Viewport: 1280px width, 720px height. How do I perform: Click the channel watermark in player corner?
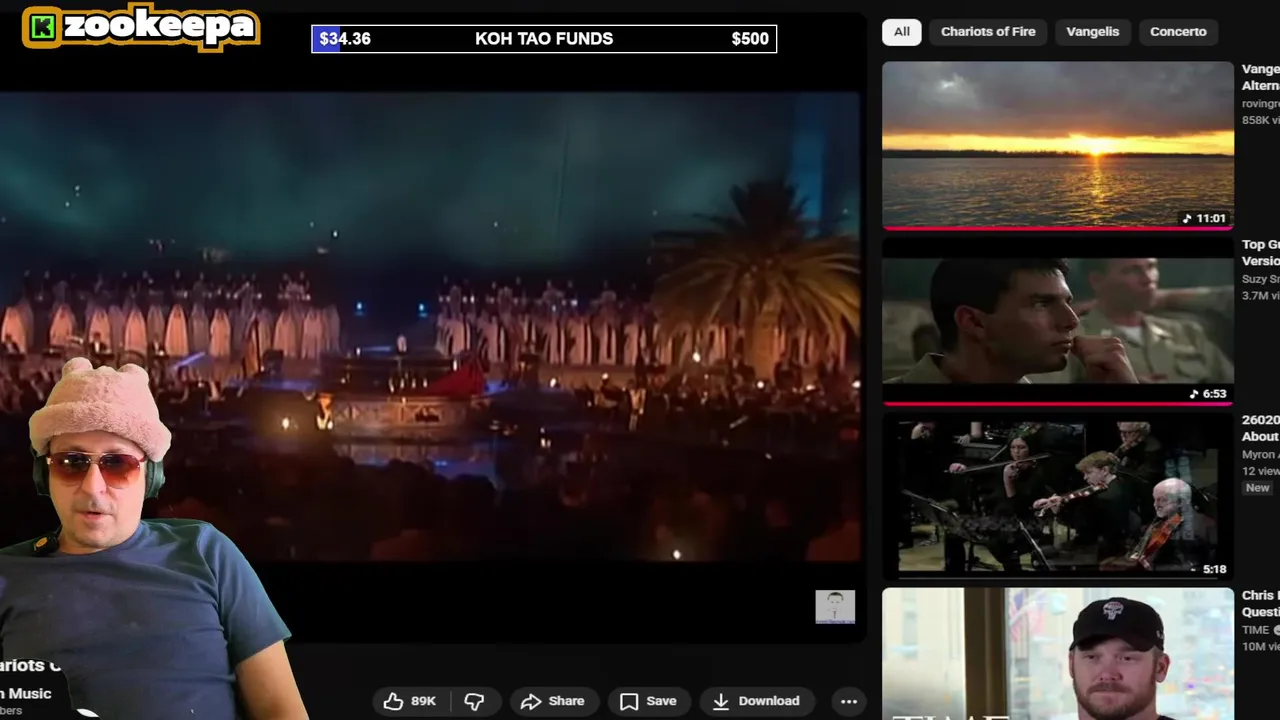tap(835, 606)
